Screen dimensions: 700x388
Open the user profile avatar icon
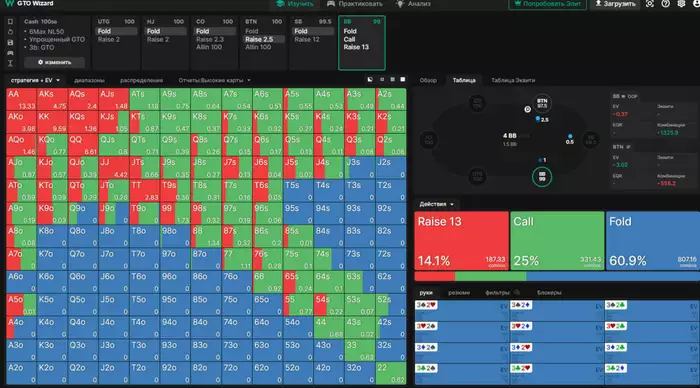pyautogui.click(x=696, y=4)
